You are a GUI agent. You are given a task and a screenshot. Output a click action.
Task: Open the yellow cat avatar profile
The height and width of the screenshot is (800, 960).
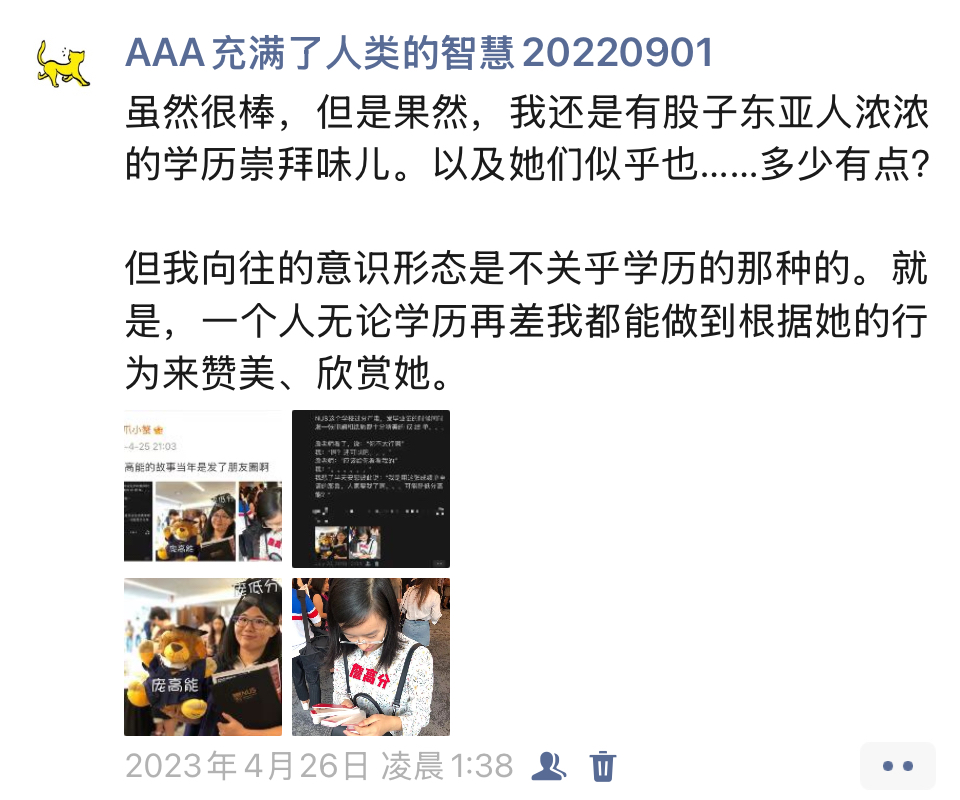63,64
